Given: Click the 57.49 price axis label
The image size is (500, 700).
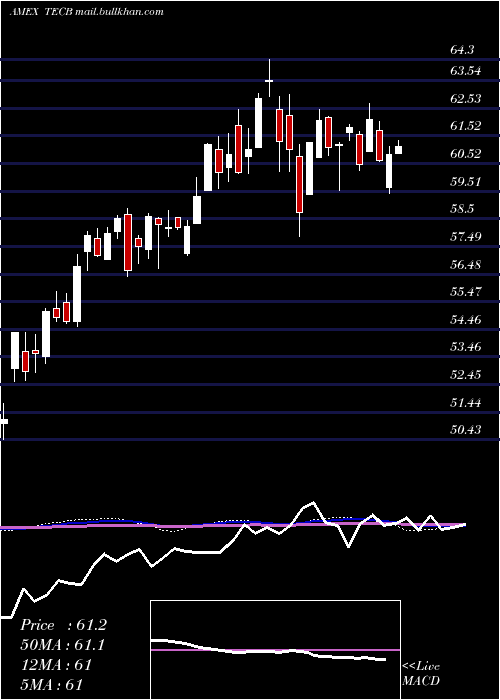Looking at the screenshot, I should [466, 236].
